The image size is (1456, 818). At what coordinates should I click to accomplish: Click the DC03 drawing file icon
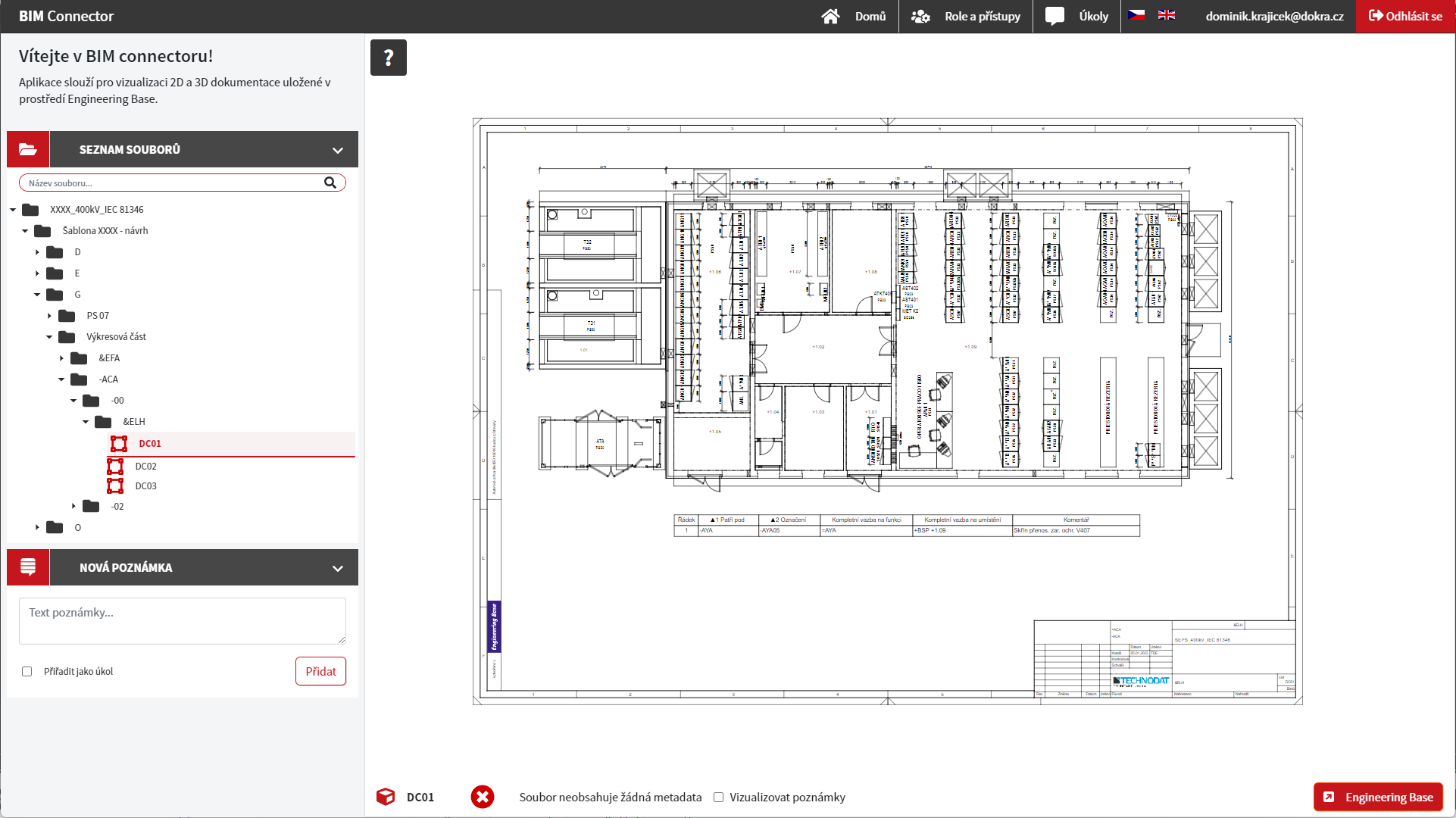pos(115,485)
